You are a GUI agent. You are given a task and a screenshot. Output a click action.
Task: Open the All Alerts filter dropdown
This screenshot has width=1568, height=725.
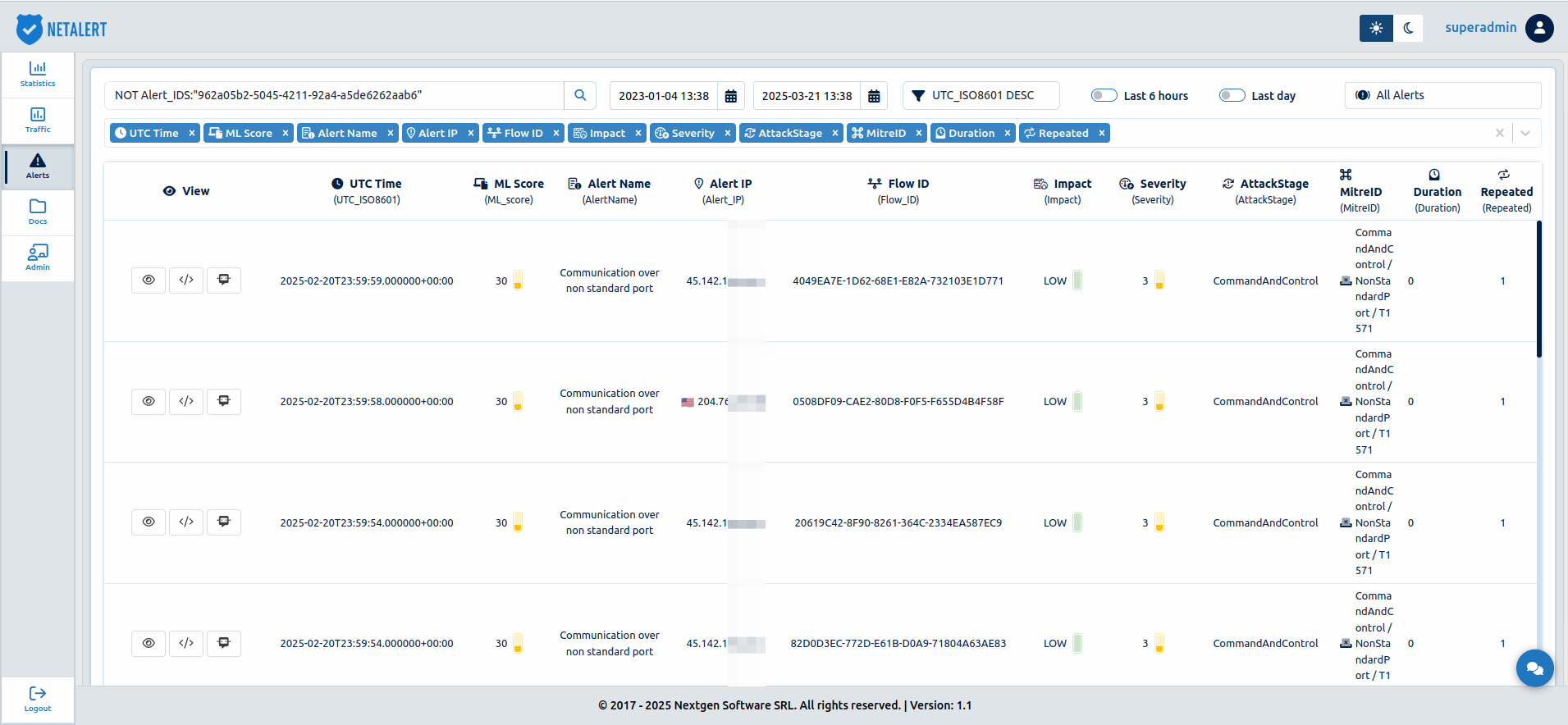click(1442, 95)
